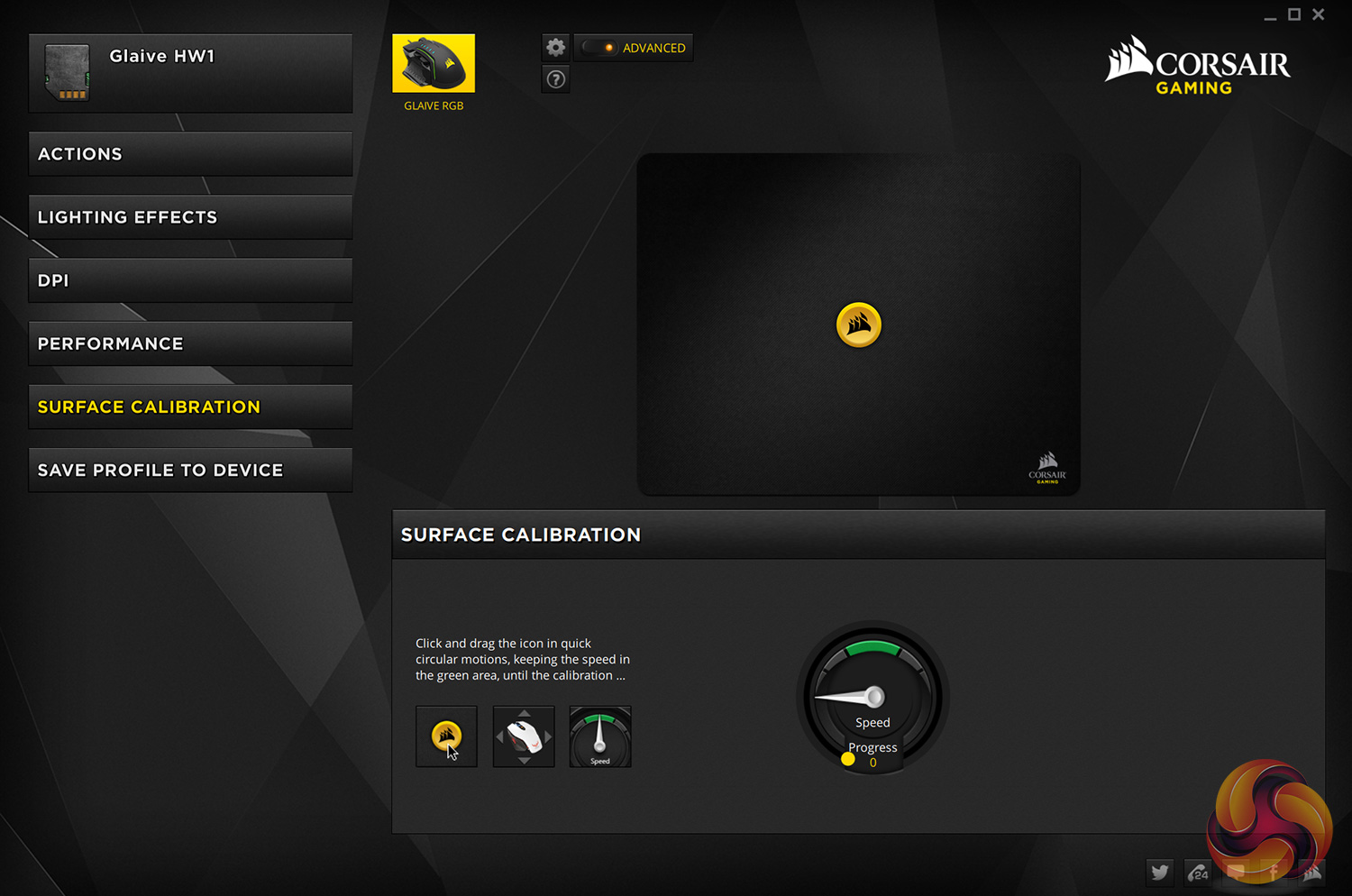
Task: Select the SURFACE CALIBRATION menu item
Action: (x=190, y=407)
